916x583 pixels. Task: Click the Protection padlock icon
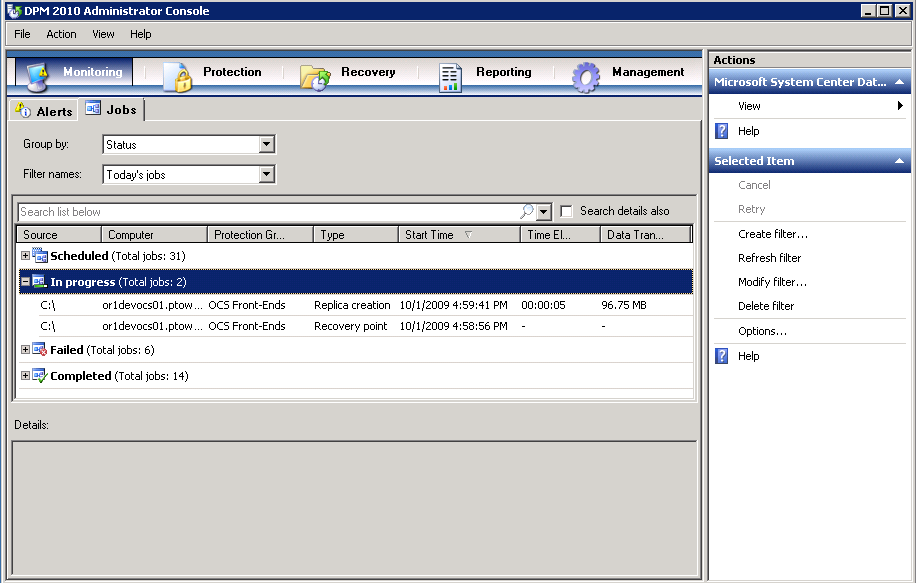coord(178,77)
